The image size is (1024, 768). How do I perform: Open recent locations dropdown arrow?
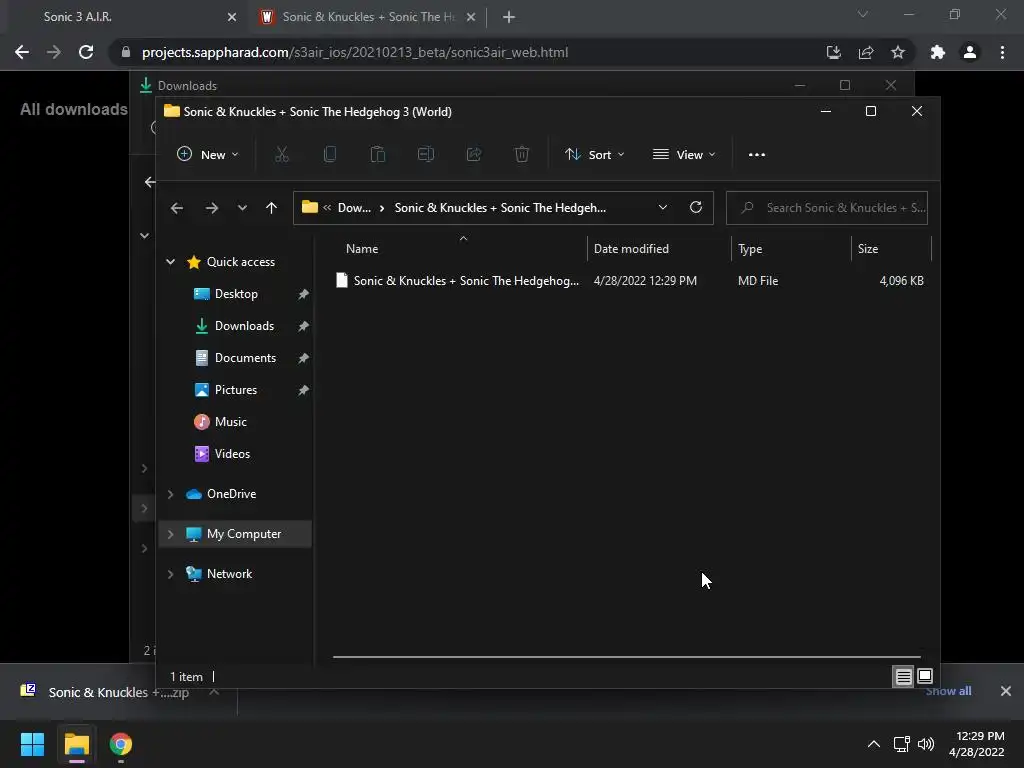[242, 208]
